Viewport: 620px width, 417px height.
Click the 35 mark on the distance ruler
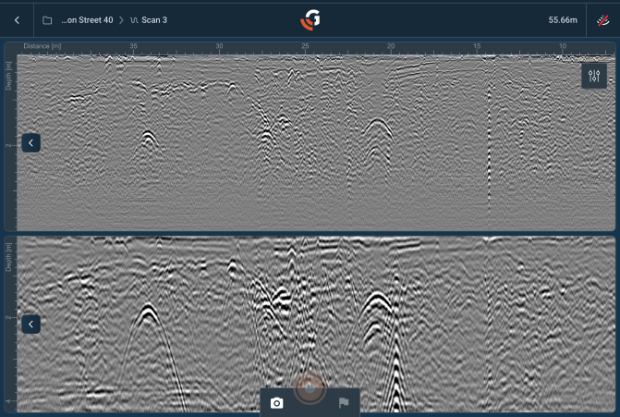134,46
